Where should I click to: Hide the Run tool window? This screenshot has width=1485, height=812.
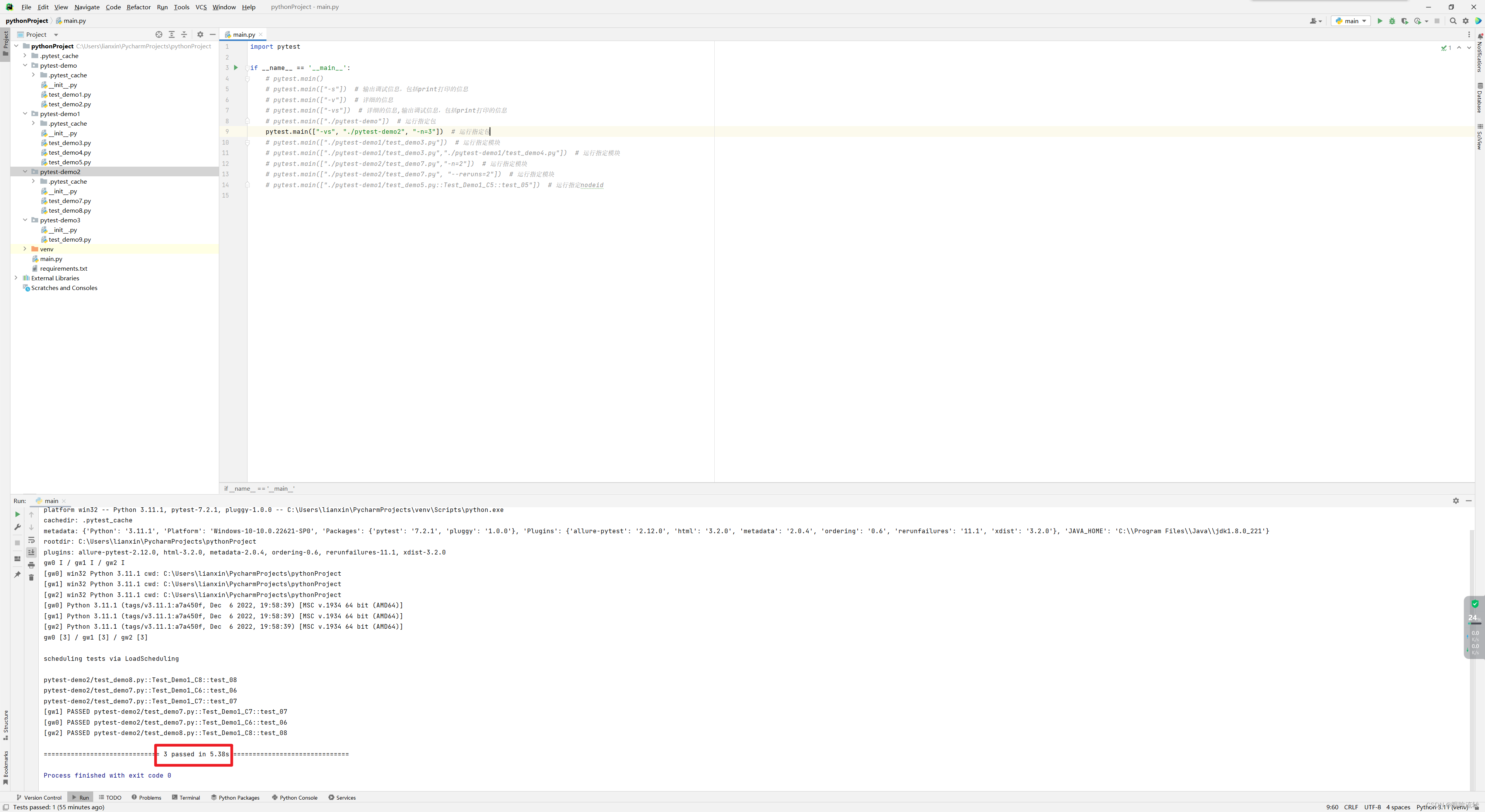[1469, 501]
